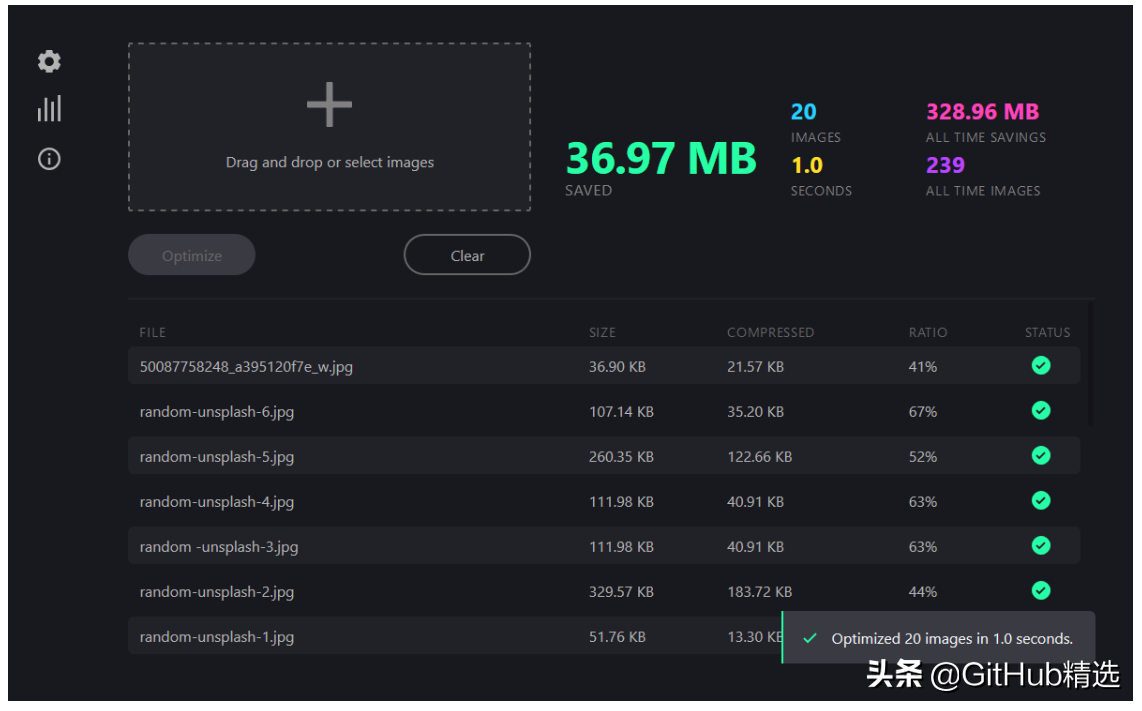Screen dimensions: 1142x711
Task: Open Settings with the gear icon
Action: click(48, 61)
